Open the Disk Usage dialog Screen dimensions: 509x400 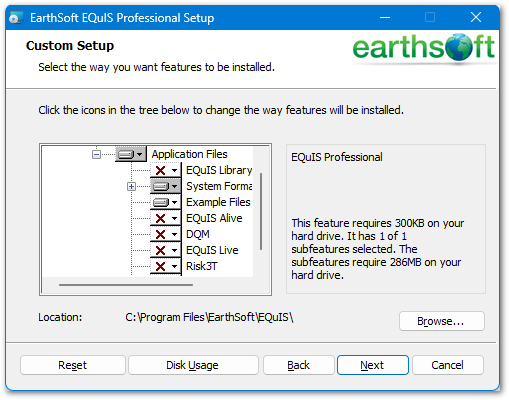tap(193, 365)
